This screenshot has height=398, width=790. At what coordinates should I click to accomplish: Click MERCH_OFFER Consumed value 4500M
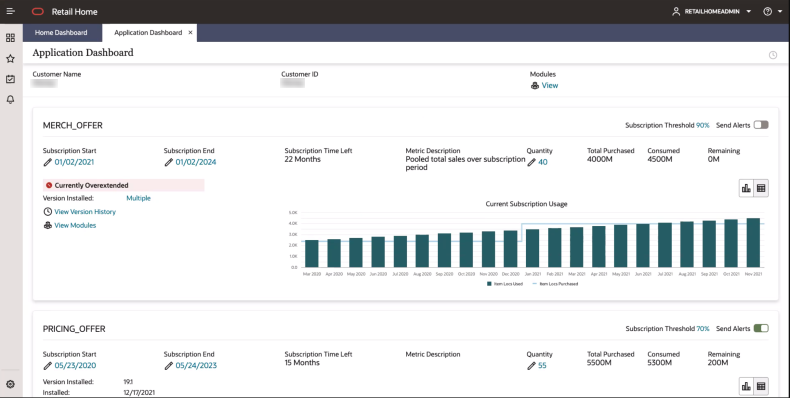click(x=660, y=159)
